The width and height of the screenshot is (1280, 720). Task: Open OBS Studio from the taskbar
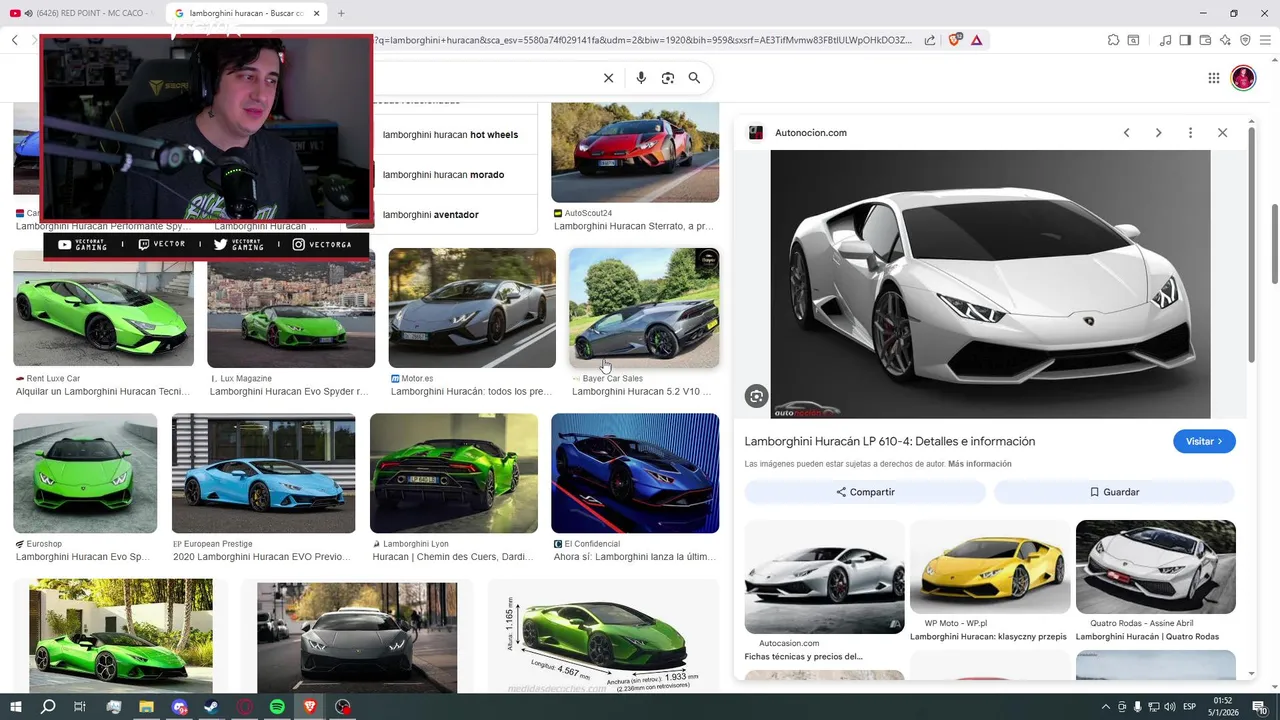tap(343, 707)
